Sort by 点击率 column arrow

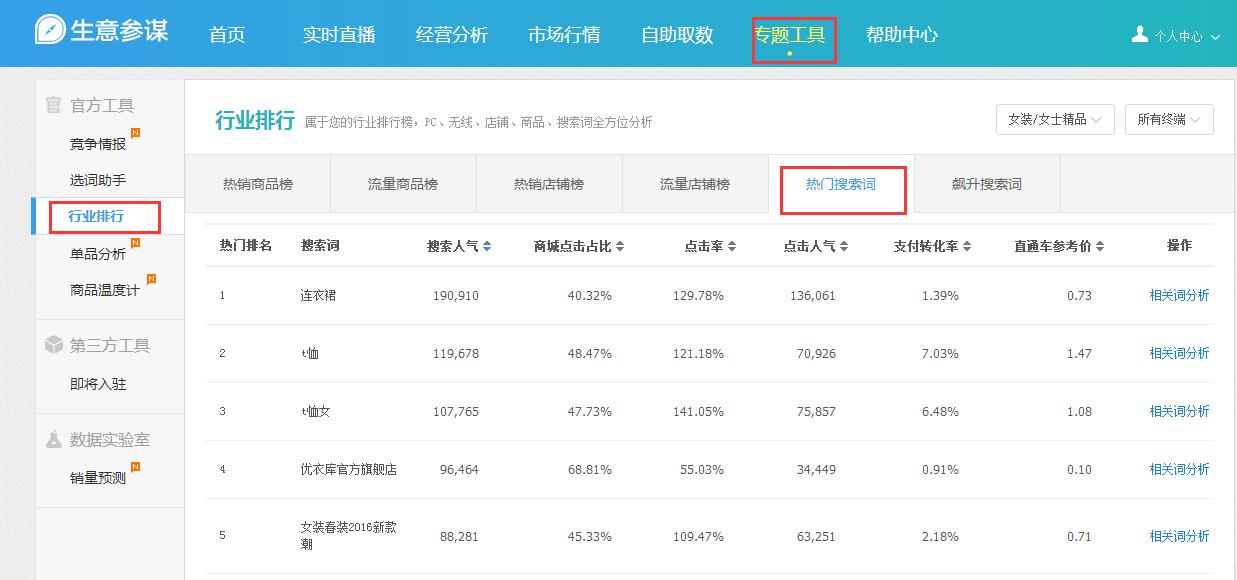pyautogui.click(x=732, y=246)
